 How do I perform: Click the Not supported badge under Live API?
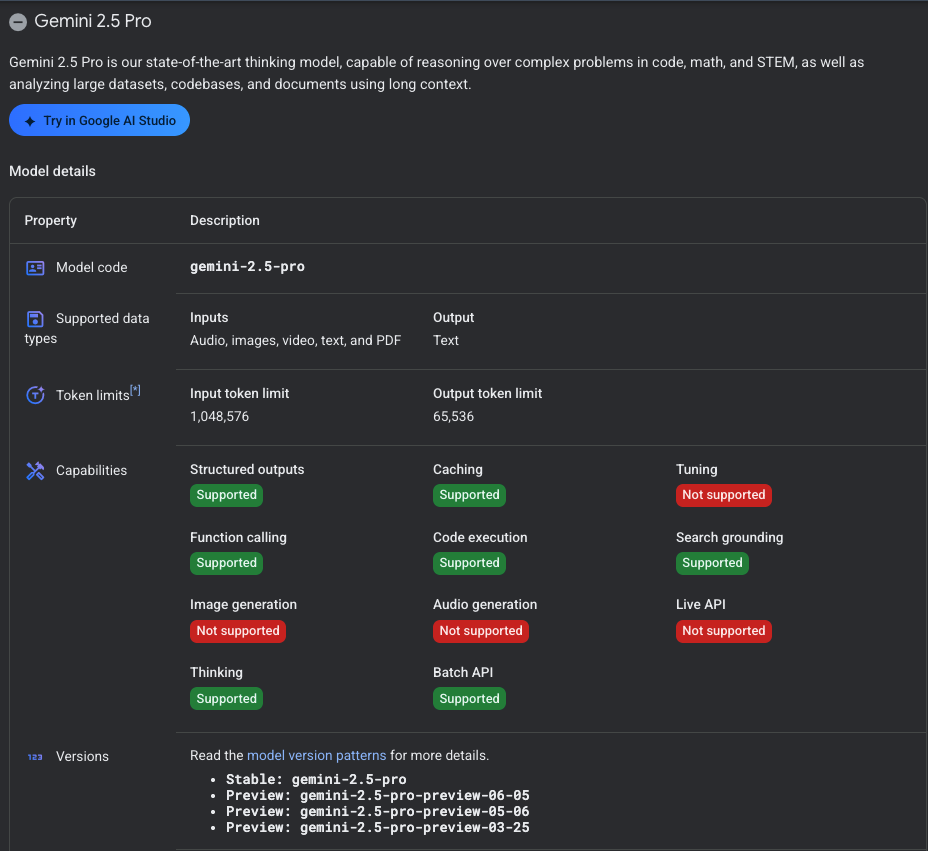723,631
